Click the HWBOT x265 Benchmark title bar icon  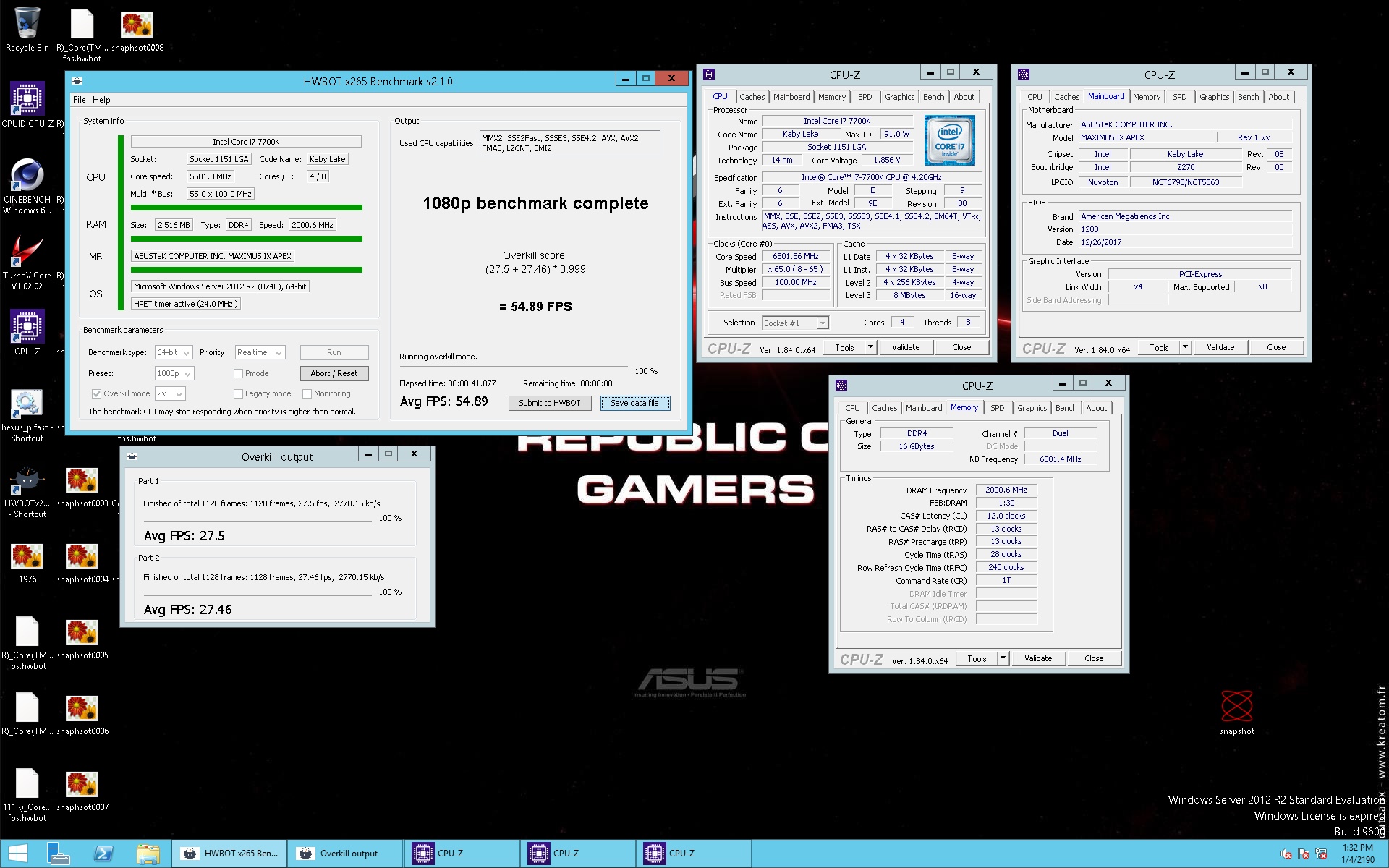pyautogui.click(x=77, y=81)
